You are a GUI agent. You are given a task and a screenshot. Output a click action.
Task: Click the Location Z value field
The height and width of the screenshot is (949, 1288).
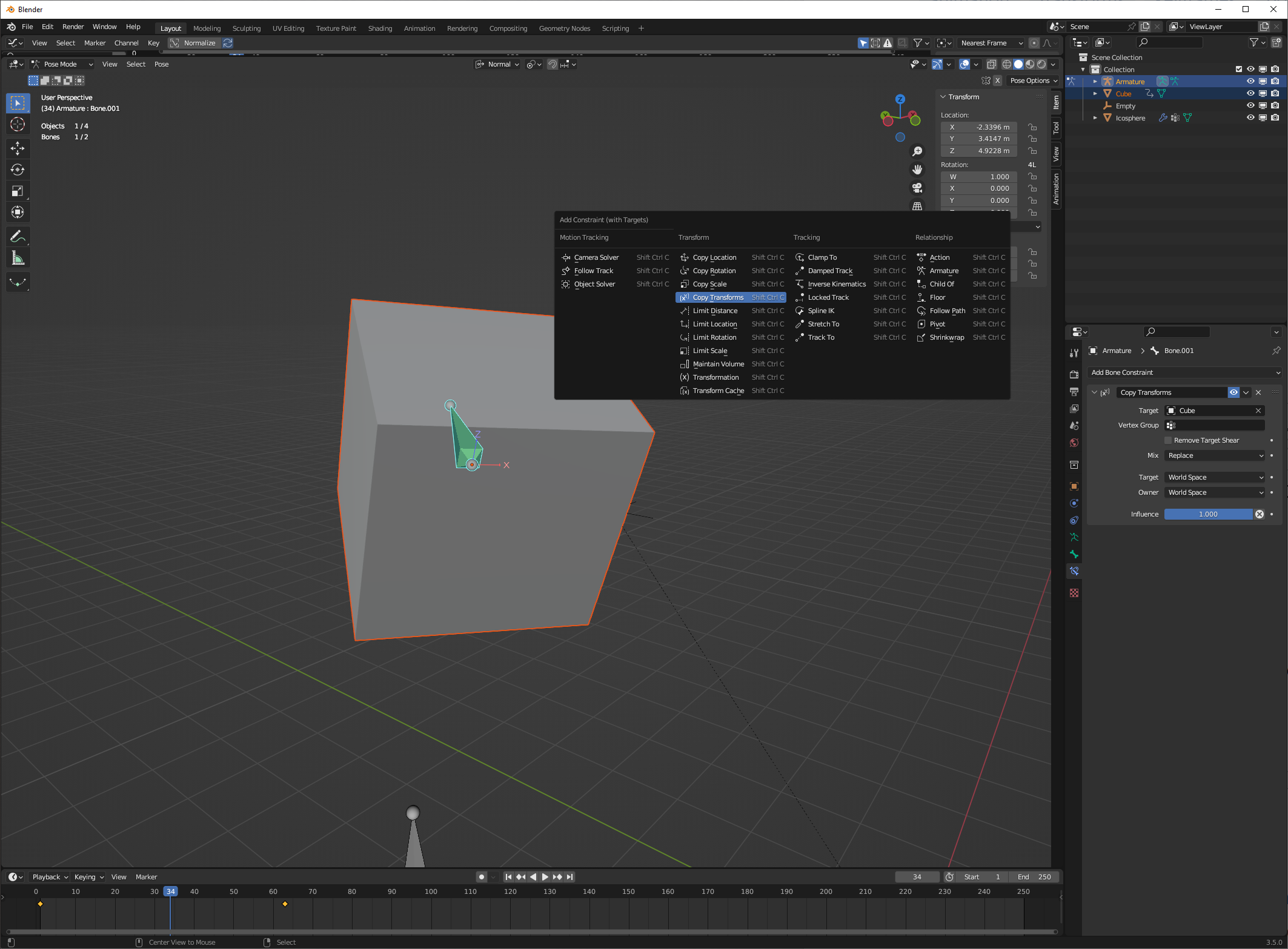click(978, 151)
